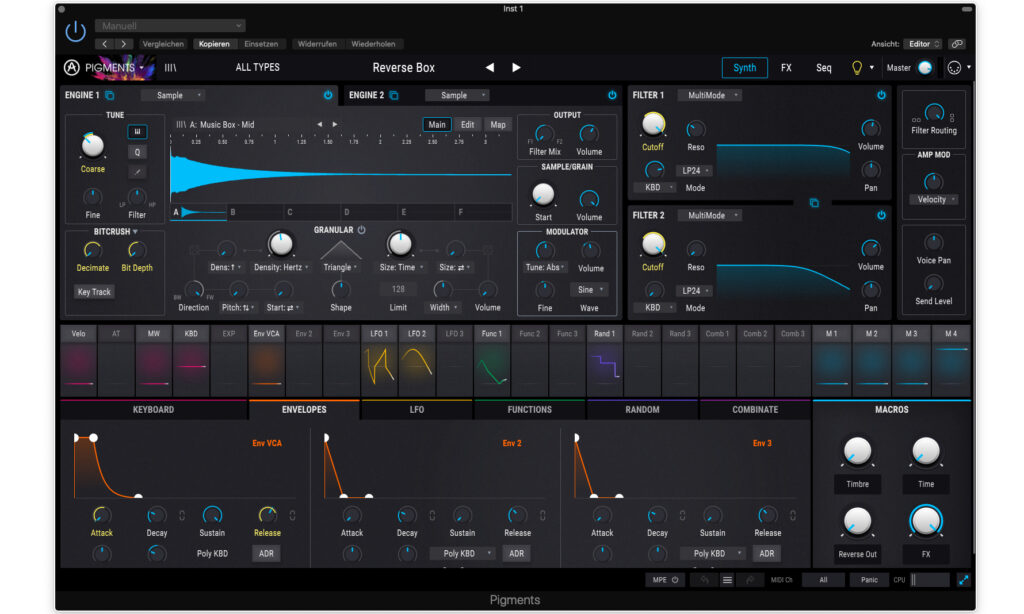The height and width of the screenshot is (614, 1024).
Task: Click the Master volume knob
Action: pyautogui.click(x=925, y=67)
